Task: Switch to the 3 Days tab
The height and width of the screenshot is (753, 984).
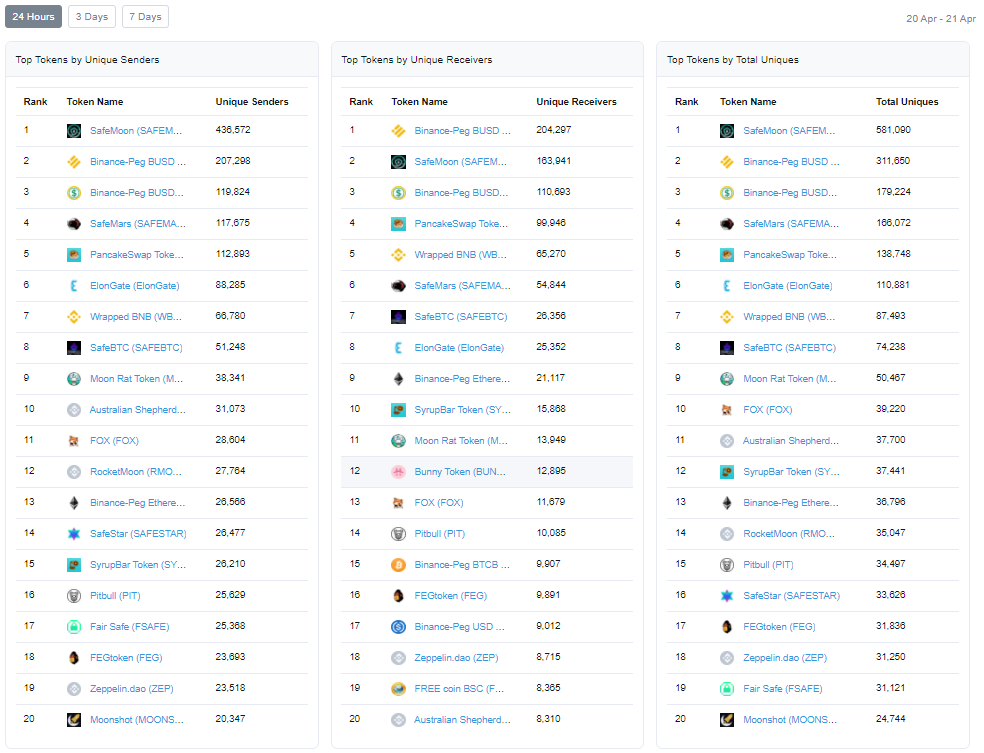Action: (92, 17)
